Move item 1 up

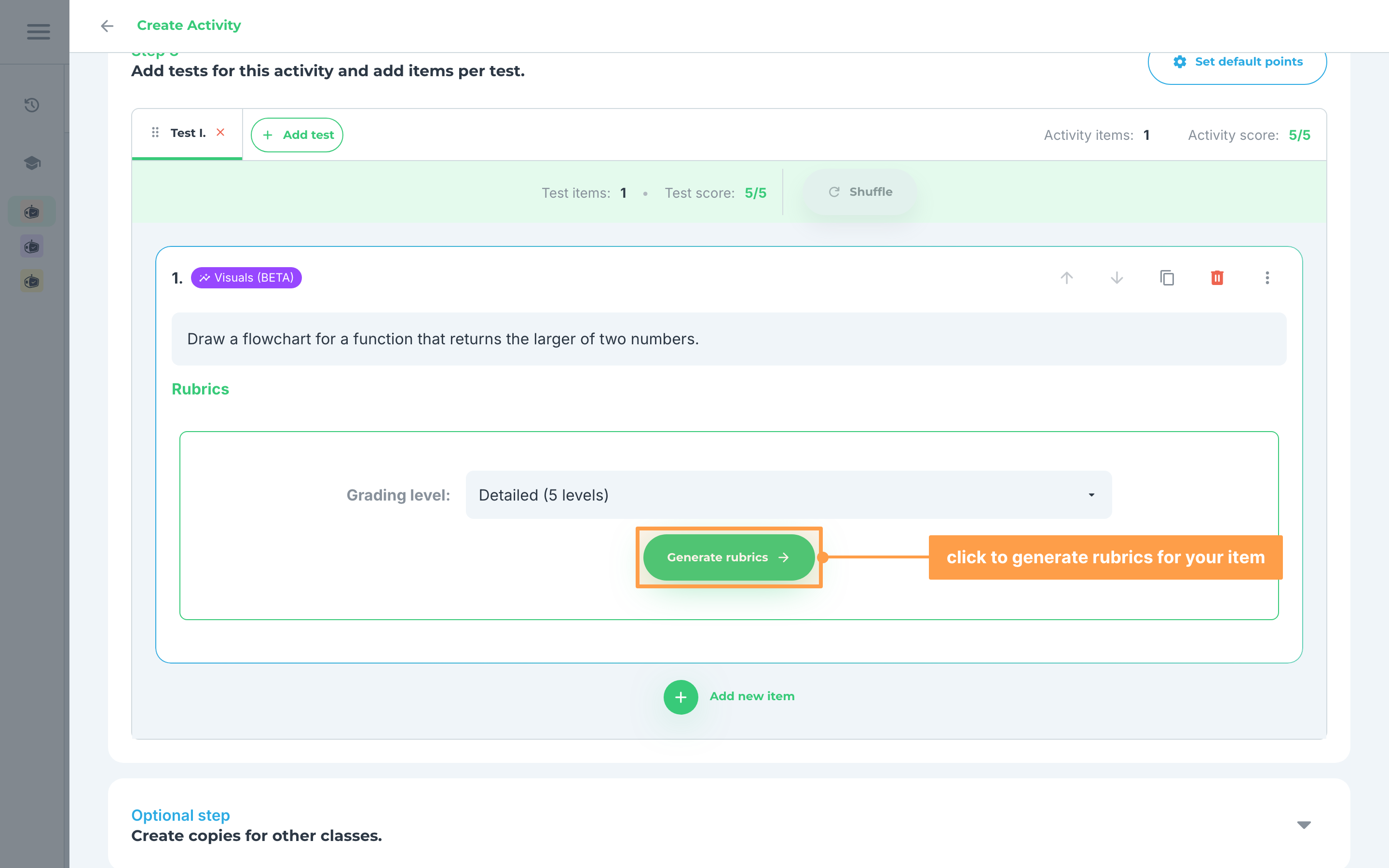click(x=1066, y=278)
